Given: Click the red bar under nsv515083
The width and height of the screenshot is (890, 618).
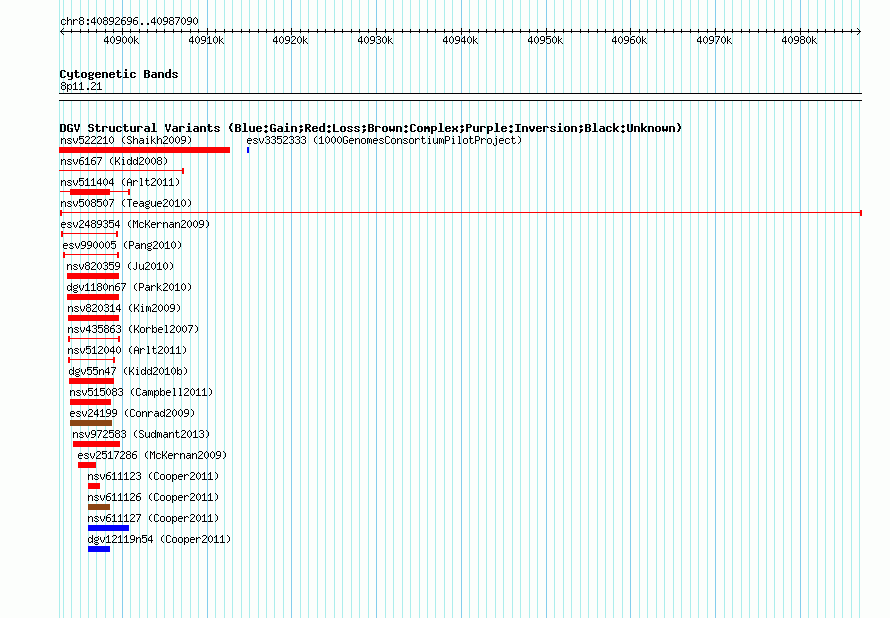Looking at the screenshot, I should tap(91, 402).
